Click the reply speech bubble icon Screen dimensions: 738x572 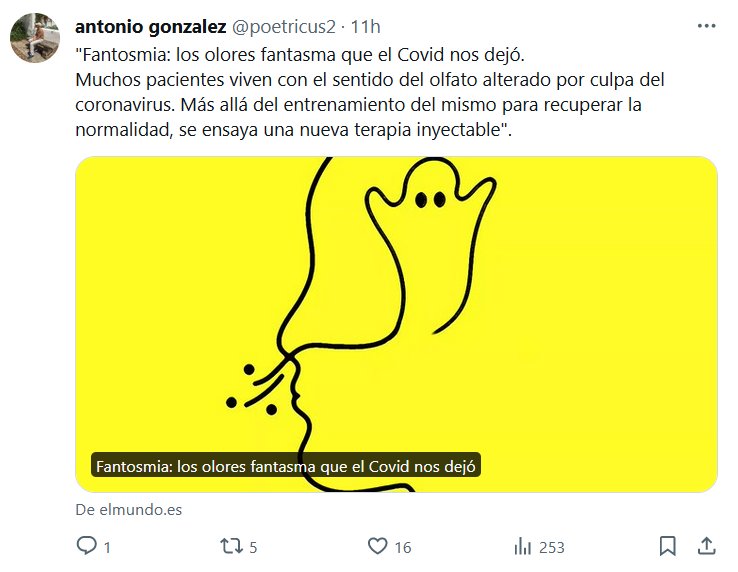point(87,546)
